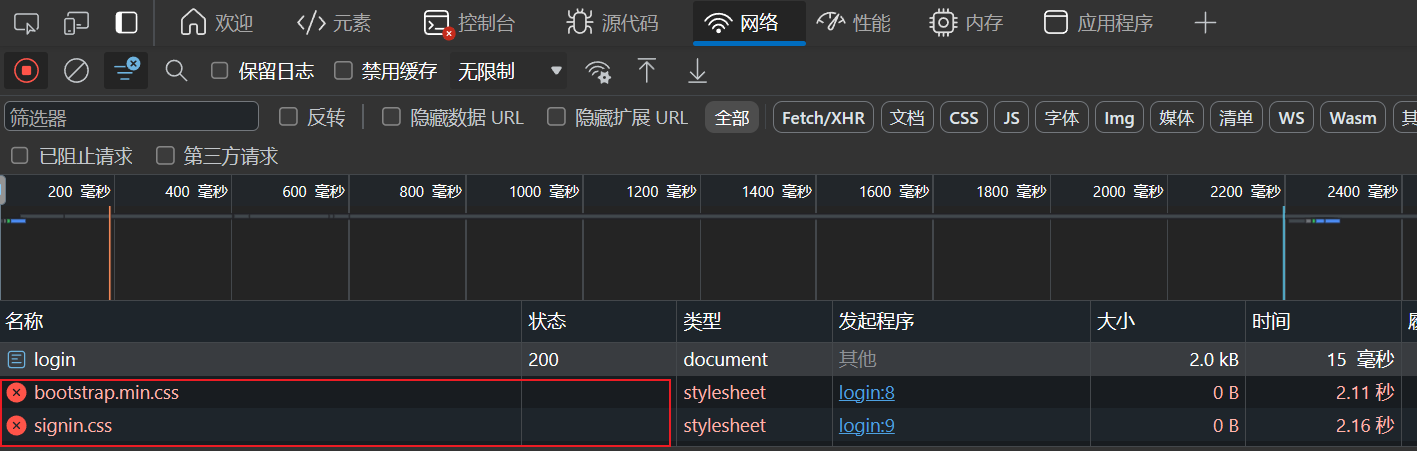Filter by 清单 type
1417x451 pixels.
click(x=1237, y=117)
